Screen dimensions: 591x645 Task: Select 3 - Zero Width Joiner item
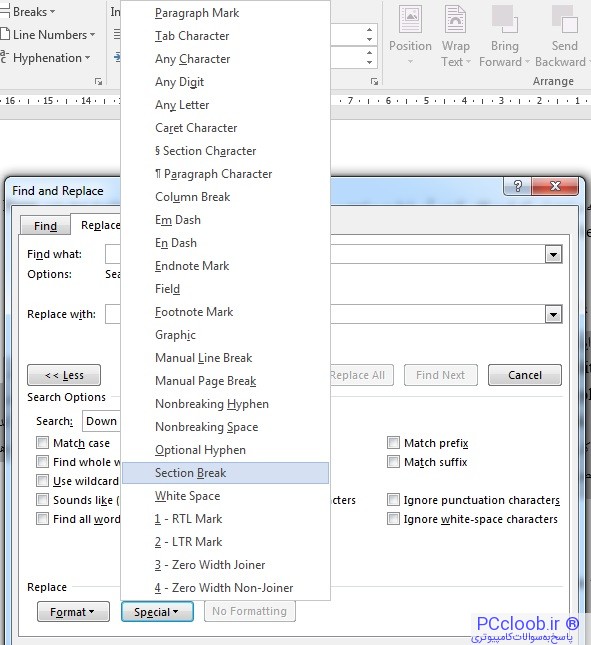225,565
